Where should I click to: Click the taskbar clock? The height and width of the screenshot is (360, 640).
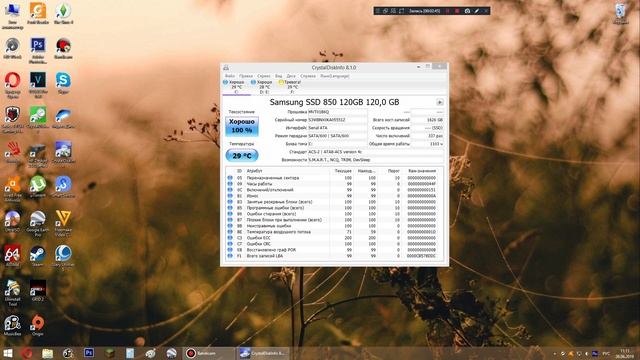[x=625, y=353]
